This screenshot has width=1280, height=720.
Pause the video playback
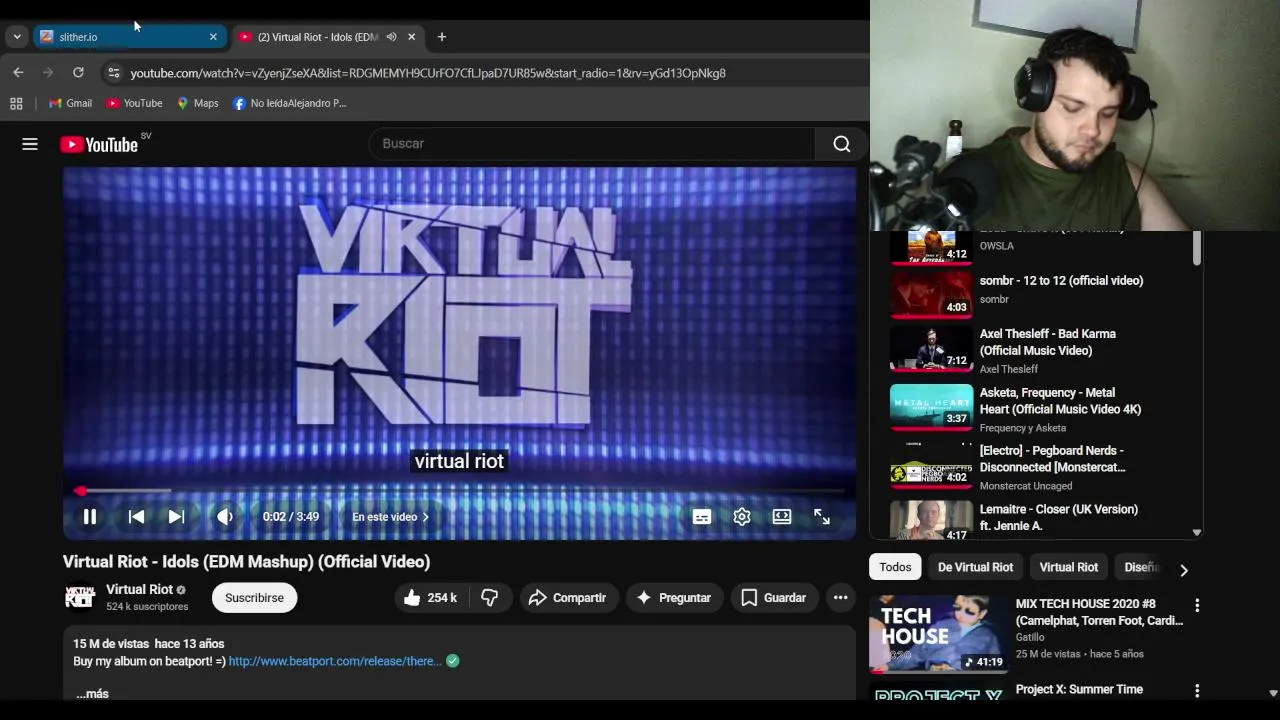coord(89,517)
